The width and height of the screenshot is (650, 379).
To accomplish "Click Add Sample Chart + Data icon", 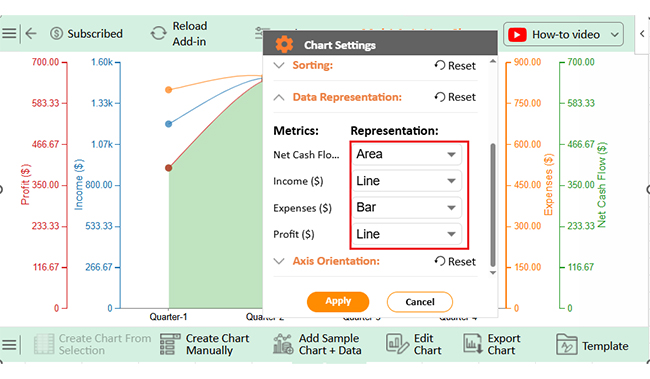I will 283,344.
